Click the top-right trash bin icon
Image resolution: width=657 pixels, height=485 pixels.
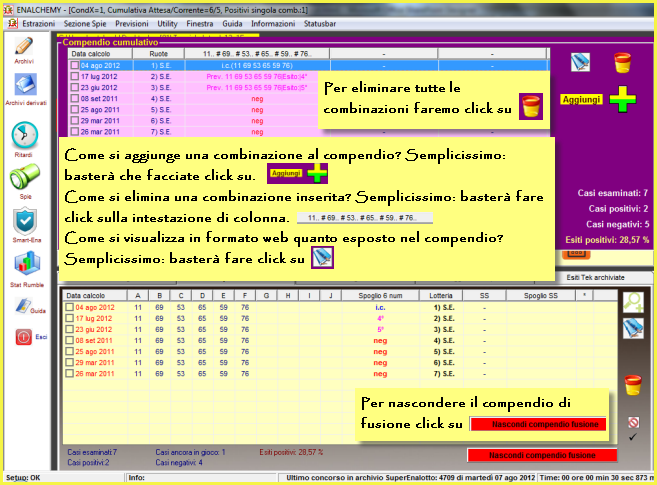tap(622, 64)
